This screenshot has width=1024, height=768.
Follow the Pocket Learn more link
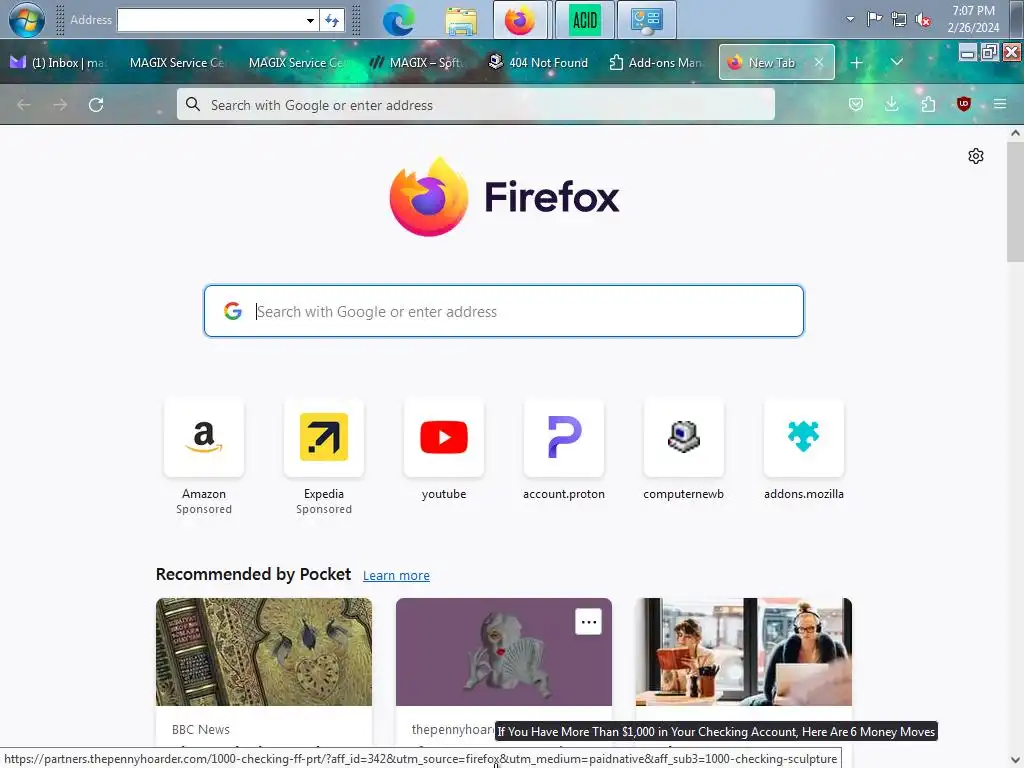pyautogui.click(x=396, y=575)
